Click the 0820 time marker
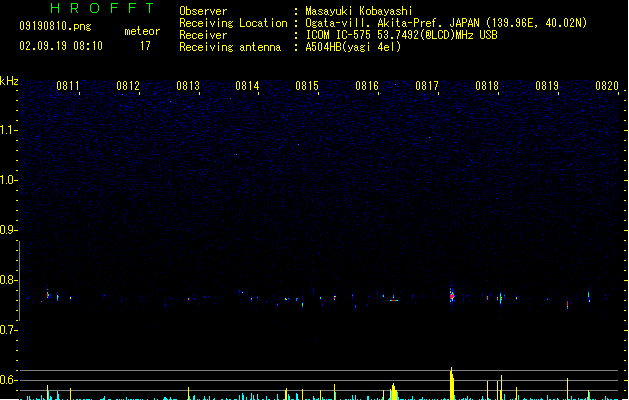This screenshot has width=629, height=400. coord(607,86)
